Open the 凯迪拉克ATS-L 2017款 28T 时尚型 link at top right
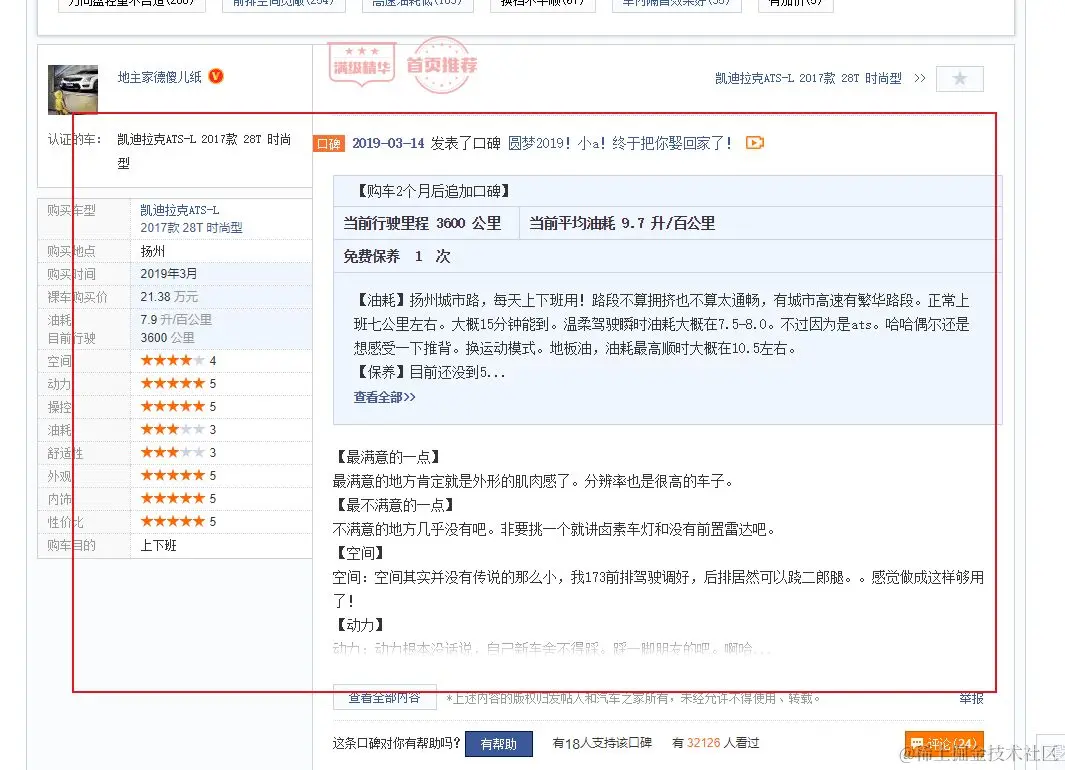This screenshot has height=770, width=1065. 808,79
